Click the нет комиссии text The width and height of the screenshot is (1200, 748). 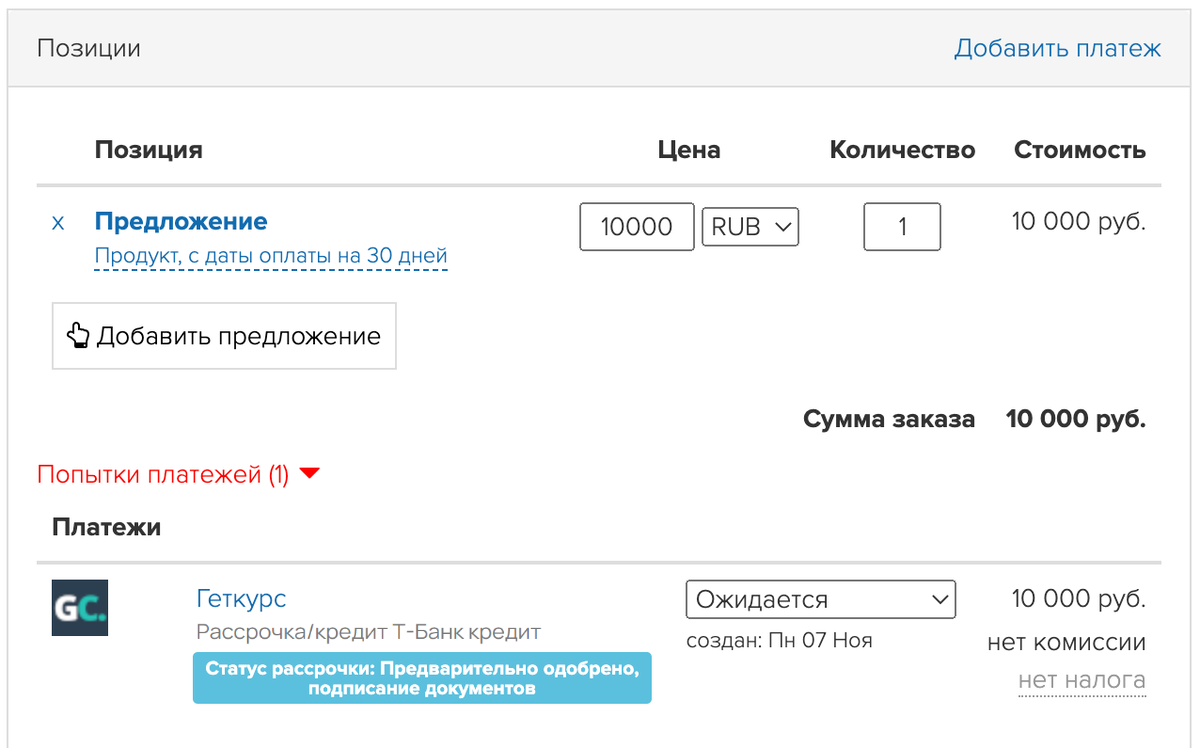click(1066, 642)
